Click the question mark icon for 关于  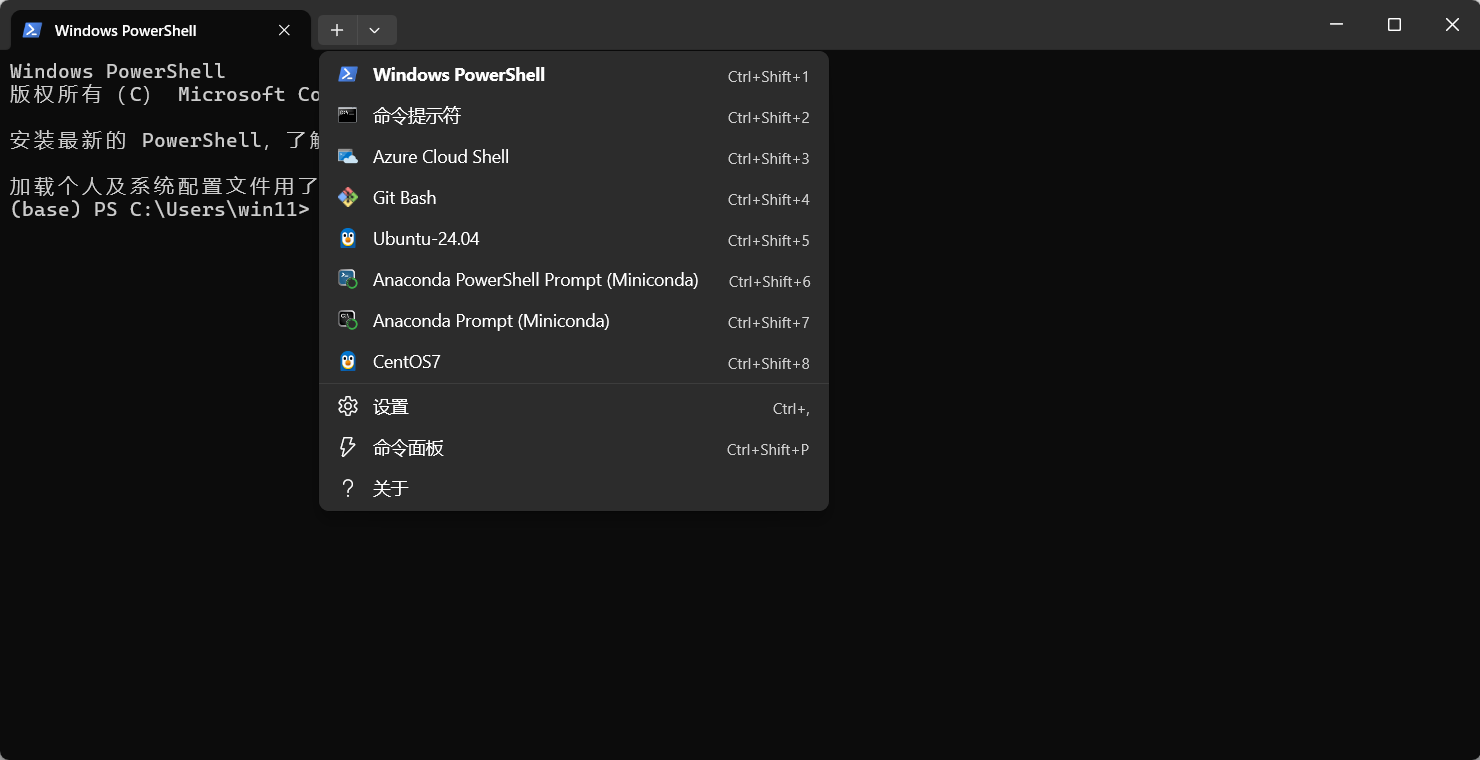[348, 488]
